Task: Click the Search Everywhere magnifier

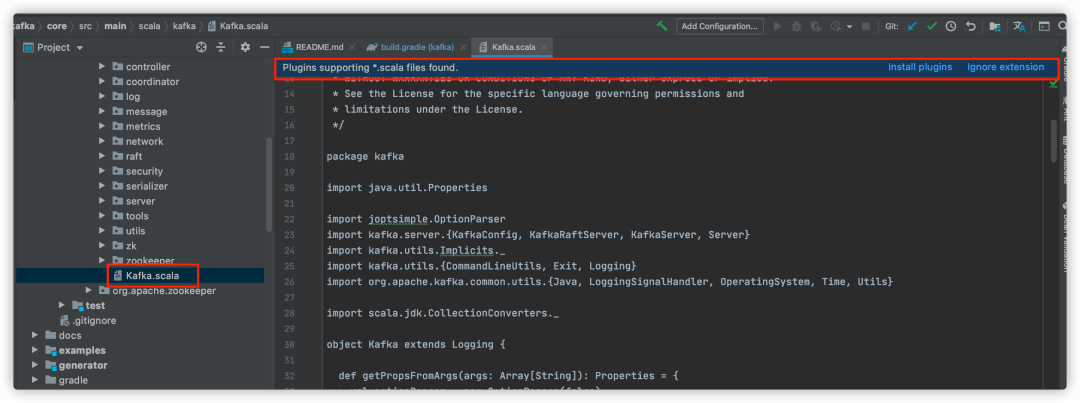Action: (x=1064, y=26)
